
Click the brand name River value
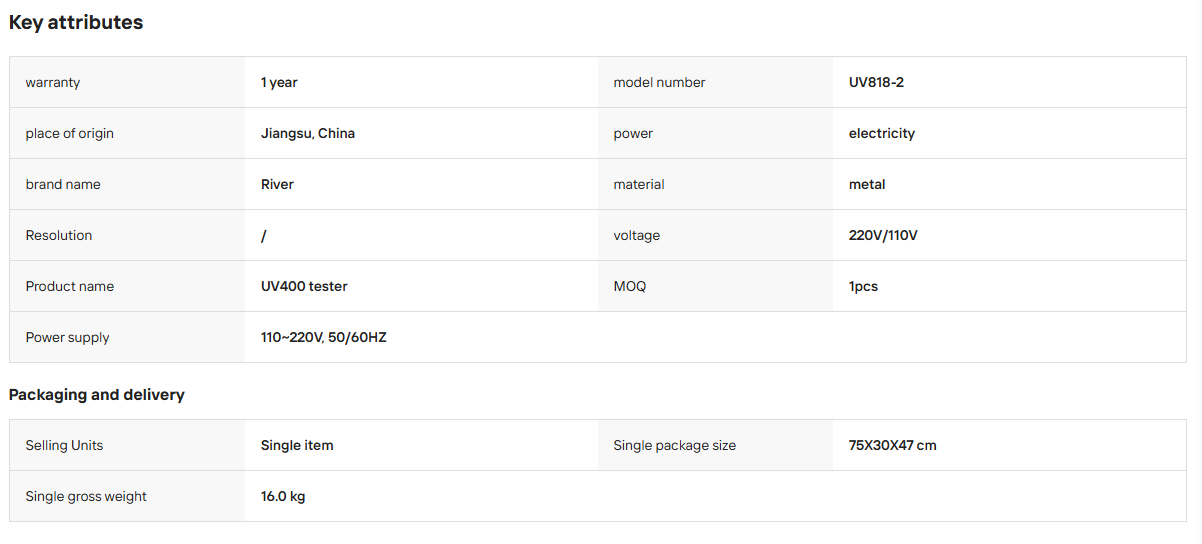click(x=277, y=184)
